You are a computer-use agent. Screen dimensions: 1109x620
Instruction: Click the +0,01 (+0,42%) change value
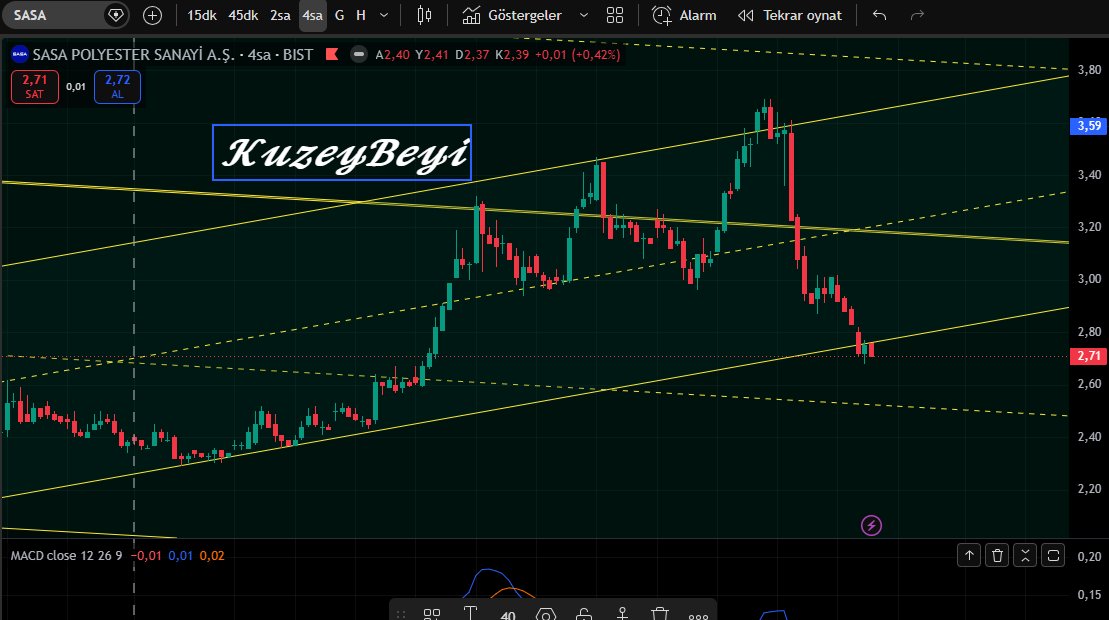pos(577,54)
